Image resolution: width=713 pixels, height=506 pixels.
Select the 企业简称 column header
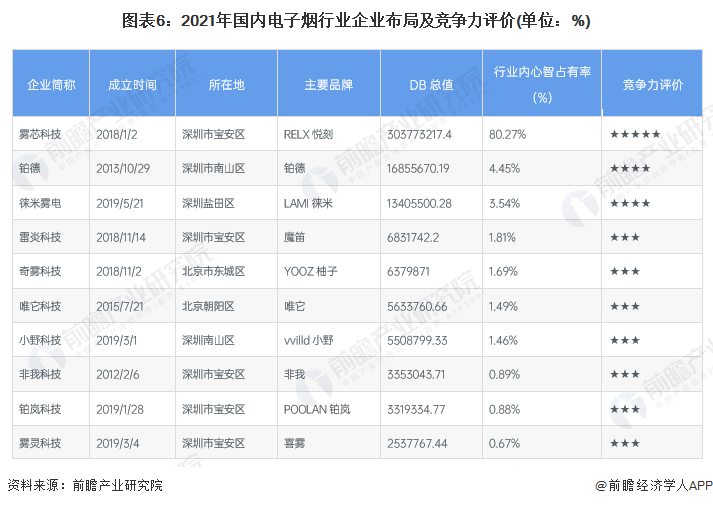click(x=51, y=85)
